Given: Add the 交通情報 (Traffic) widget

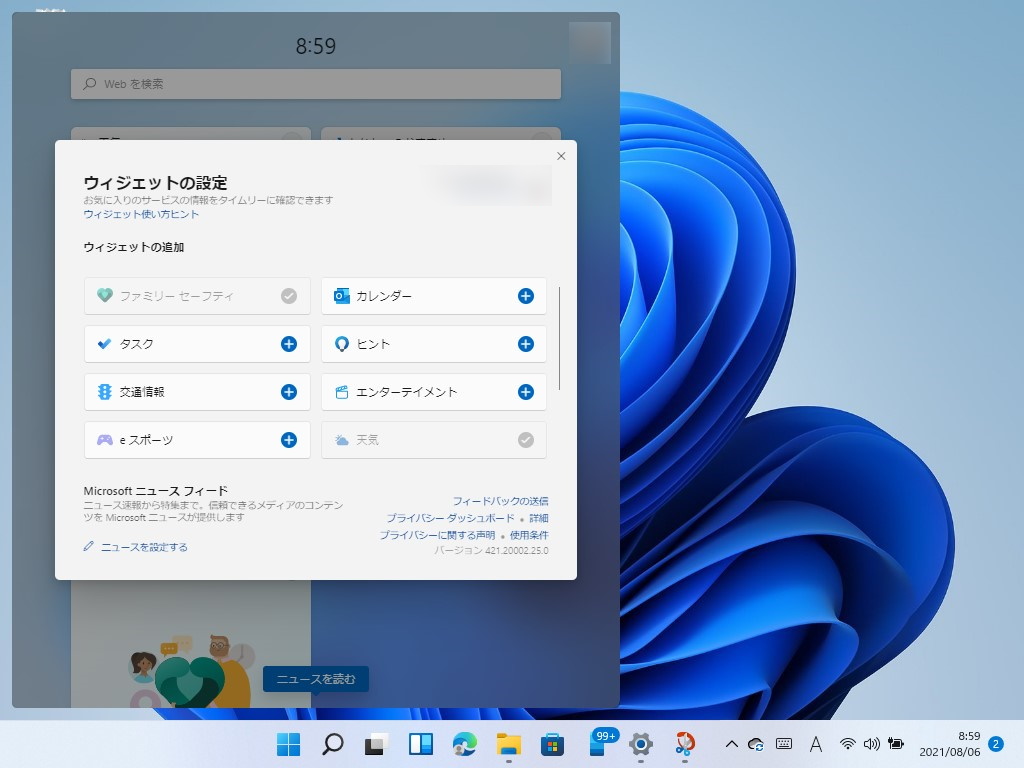Looking at the screenshot, I should tap(287, 392).
